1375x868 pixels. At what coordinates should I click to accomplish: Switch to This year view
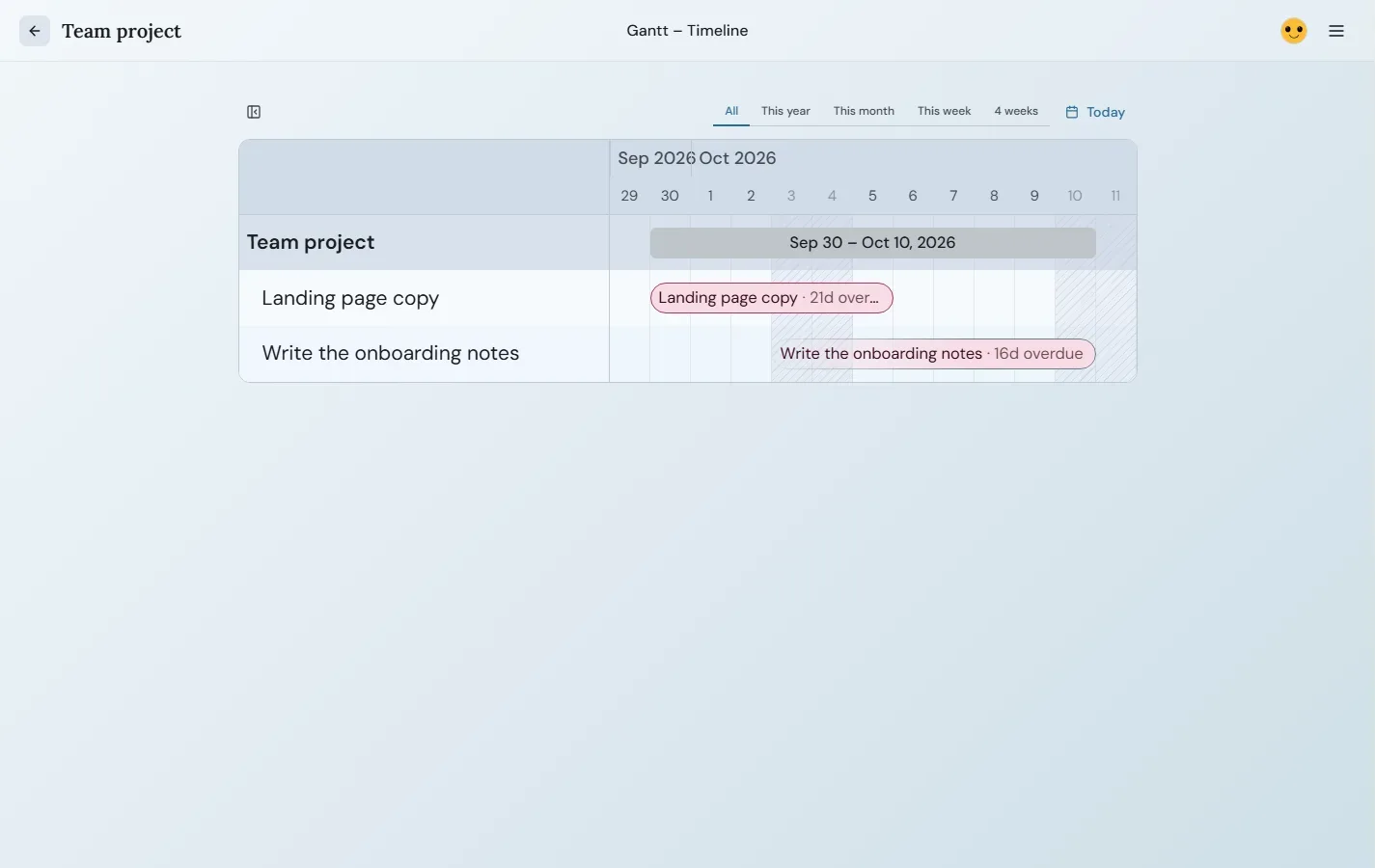tap(785, 111)
